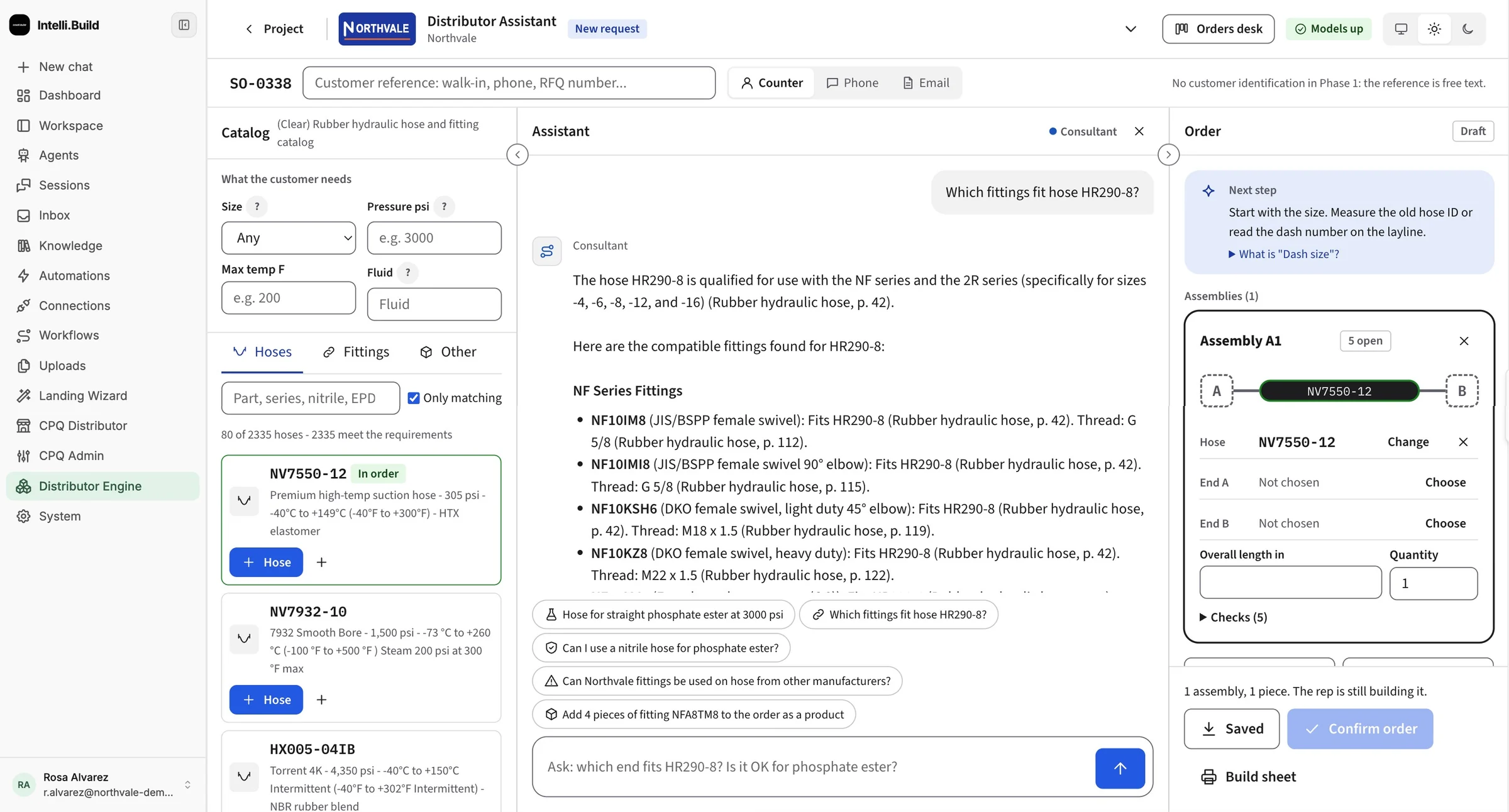Collapse order panel right chevron
The image size is (1509, 812).
click(1168, 155)
